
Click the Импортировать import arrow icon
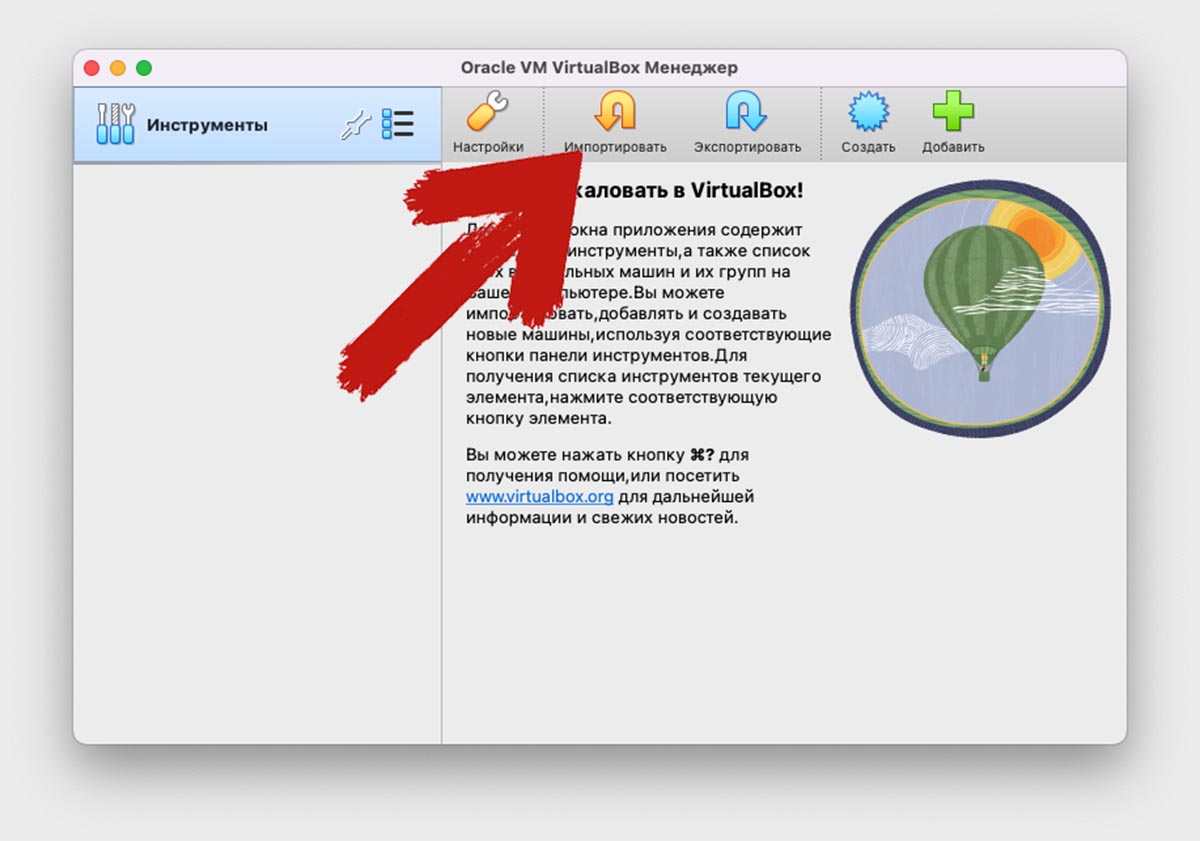tap(614, 112)
